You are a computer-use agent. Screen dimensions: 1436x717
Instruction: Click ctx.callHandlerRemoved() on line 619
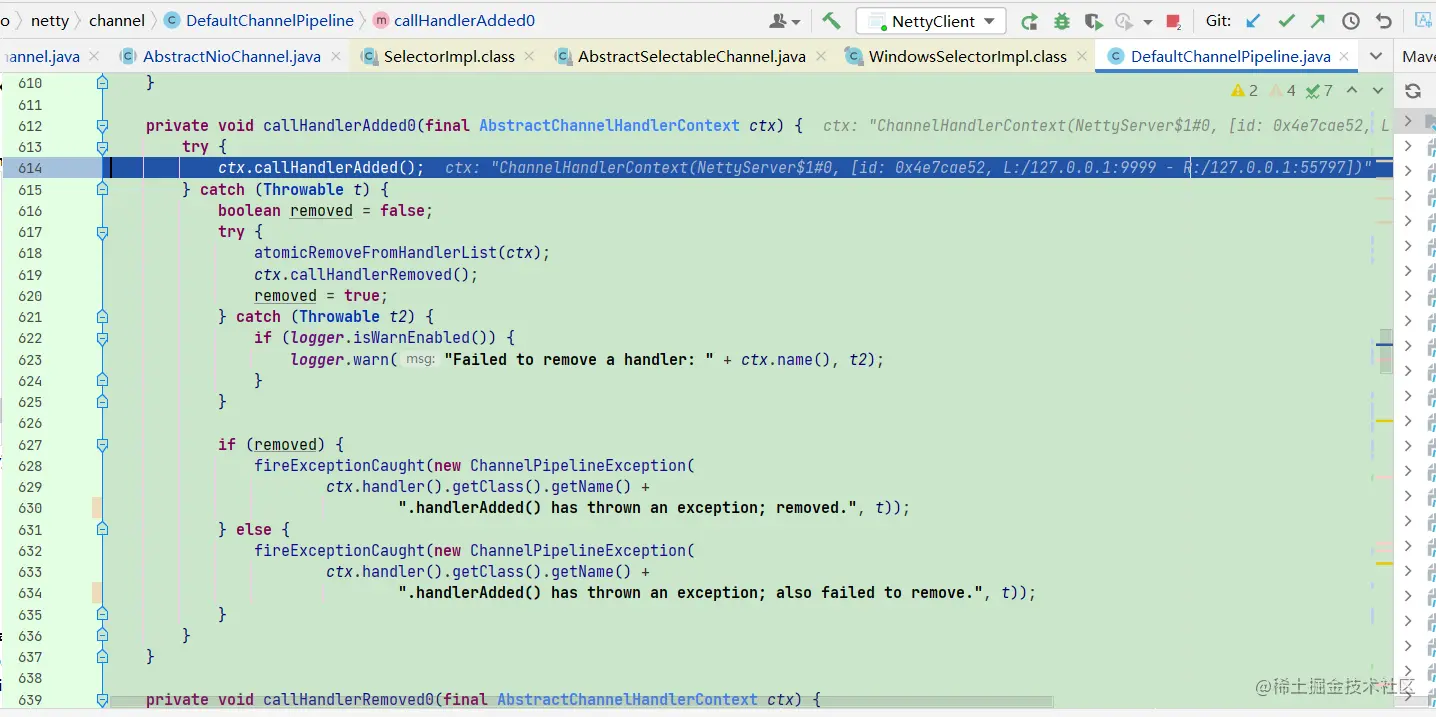(366, 274)
